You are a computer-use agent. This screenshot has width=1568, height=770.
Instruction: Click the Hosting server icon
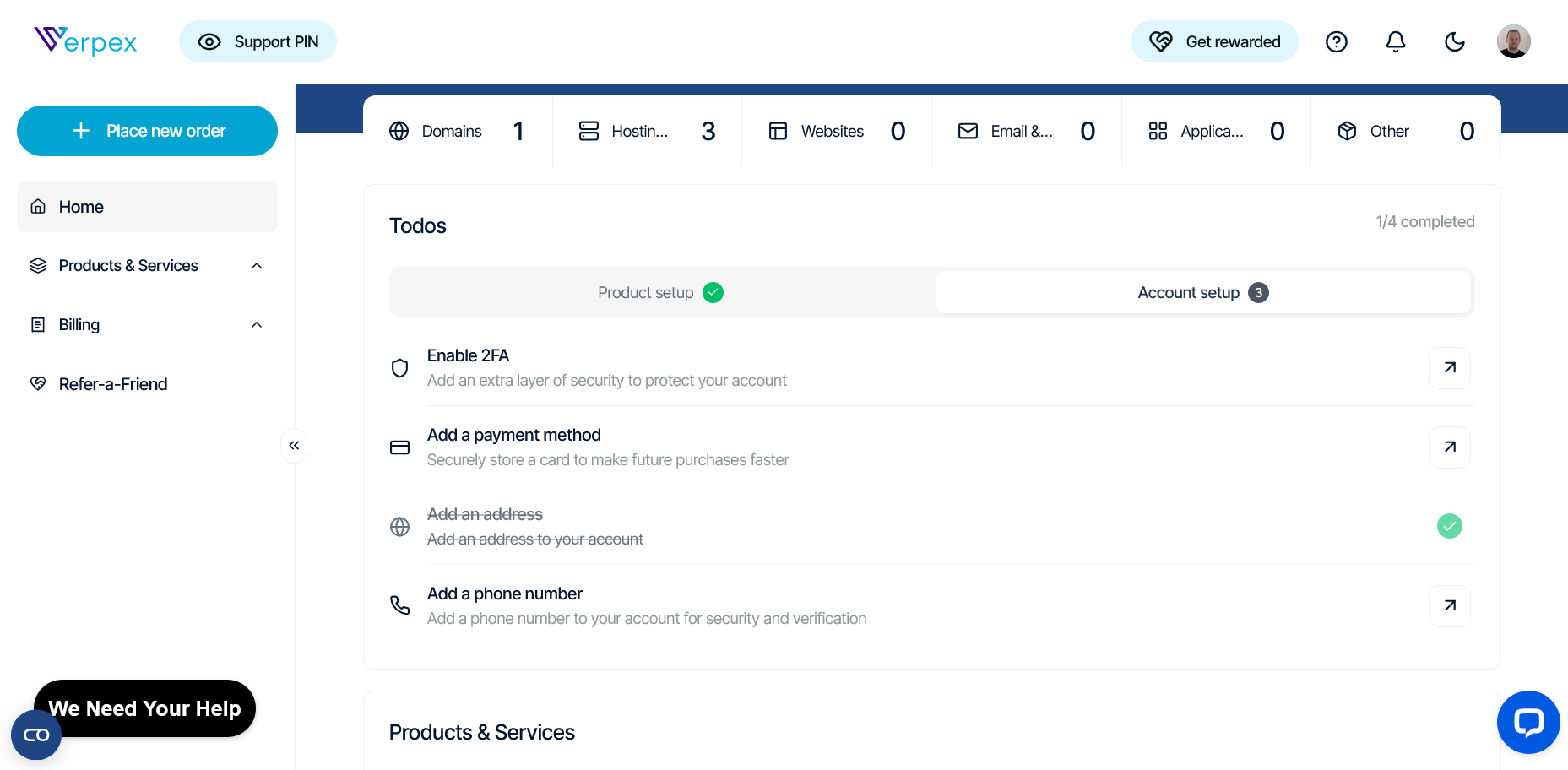[589, 131]
